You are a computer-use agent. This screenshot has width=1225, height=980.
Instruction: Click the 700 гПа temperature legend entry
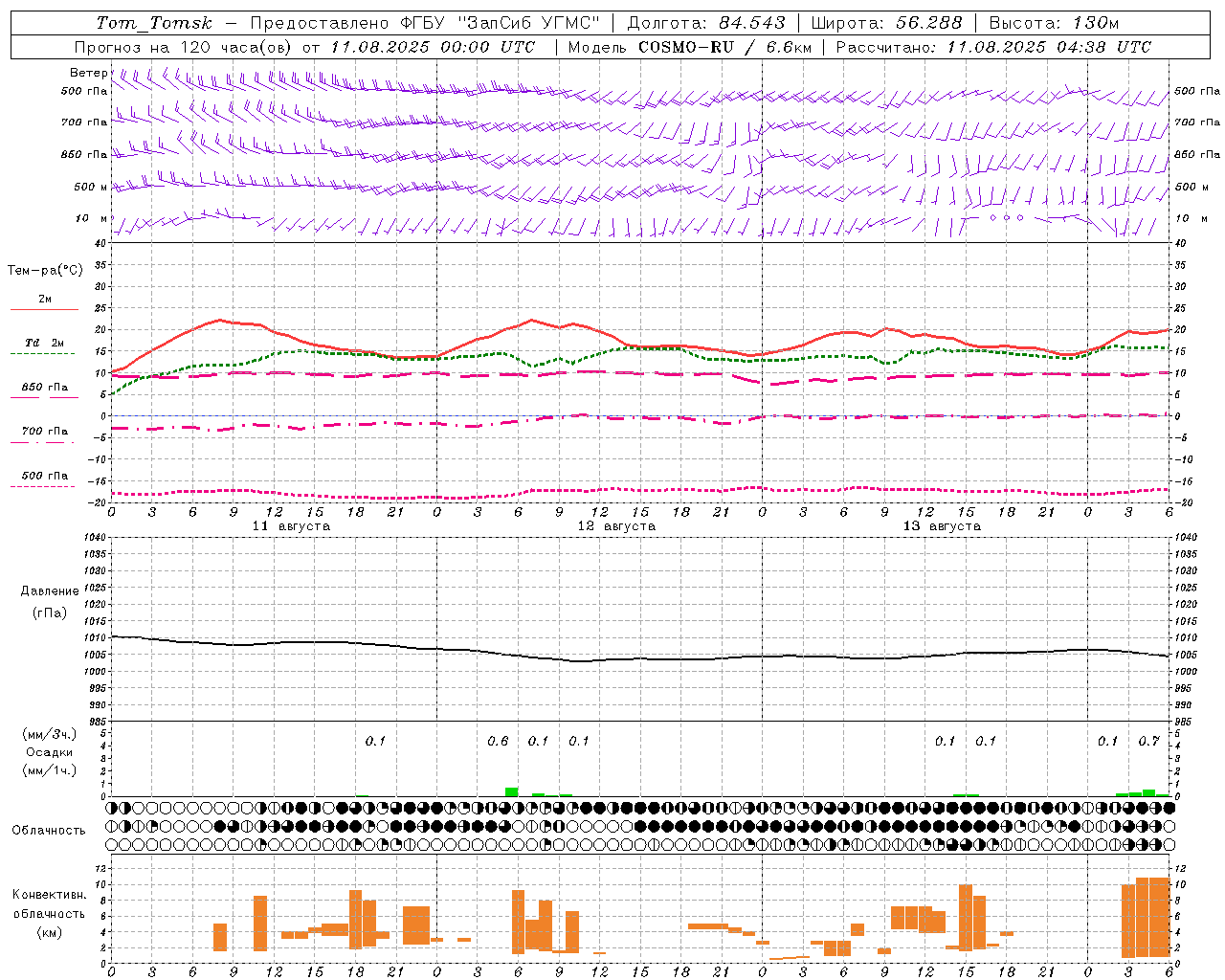point(44,434)
